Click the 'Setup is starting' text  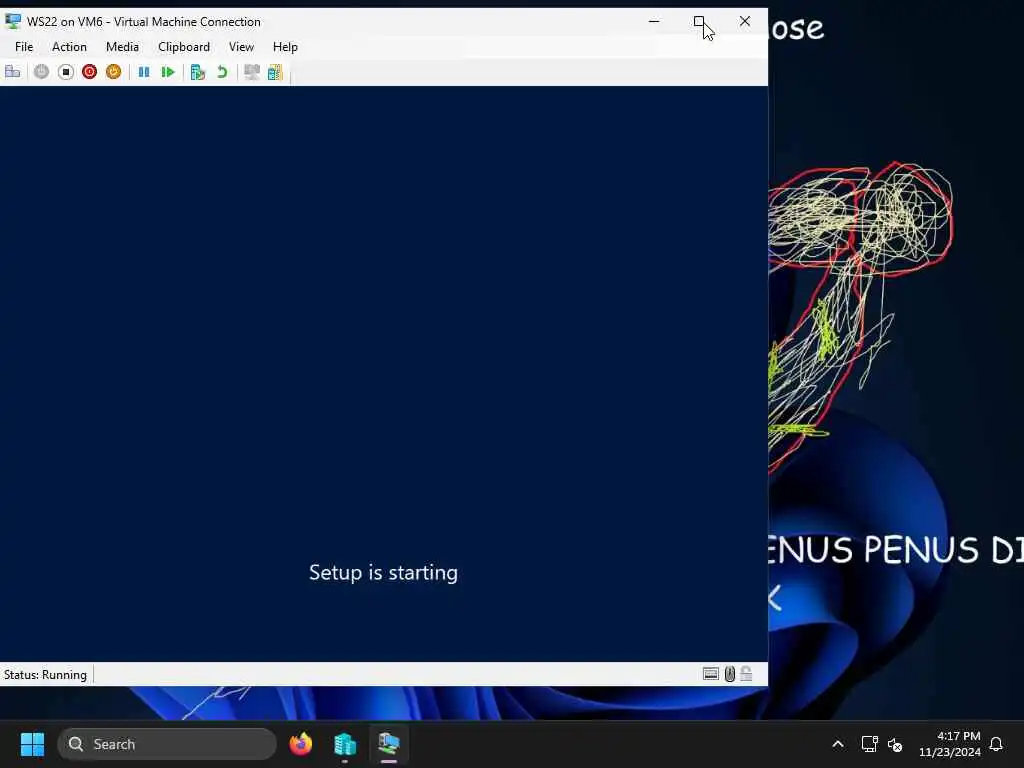click(383, 573)
